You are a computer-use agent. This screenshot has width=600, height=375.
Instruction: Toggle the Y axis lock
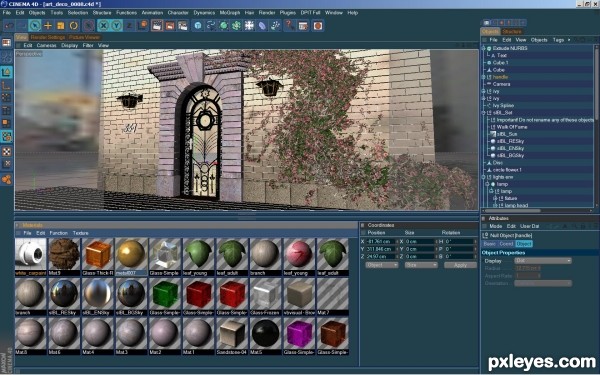pos(116,26)
